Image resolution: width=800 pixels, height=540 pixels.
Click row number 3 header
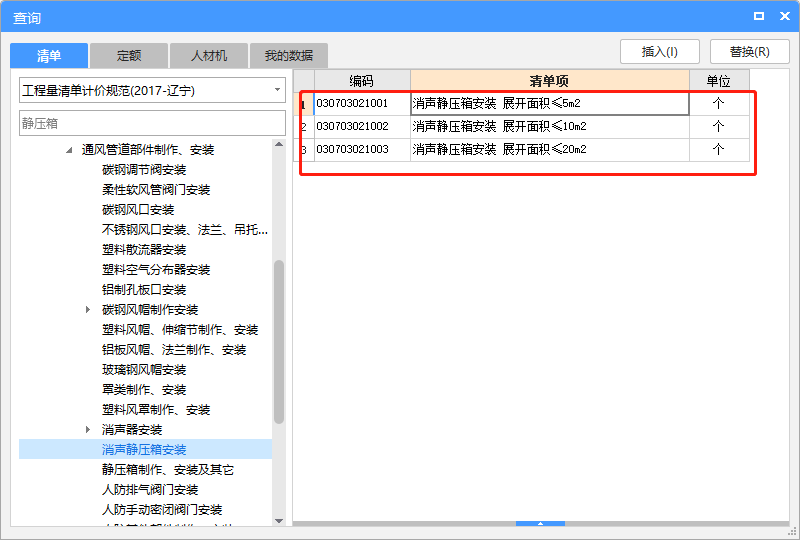[x=304, y=150]
